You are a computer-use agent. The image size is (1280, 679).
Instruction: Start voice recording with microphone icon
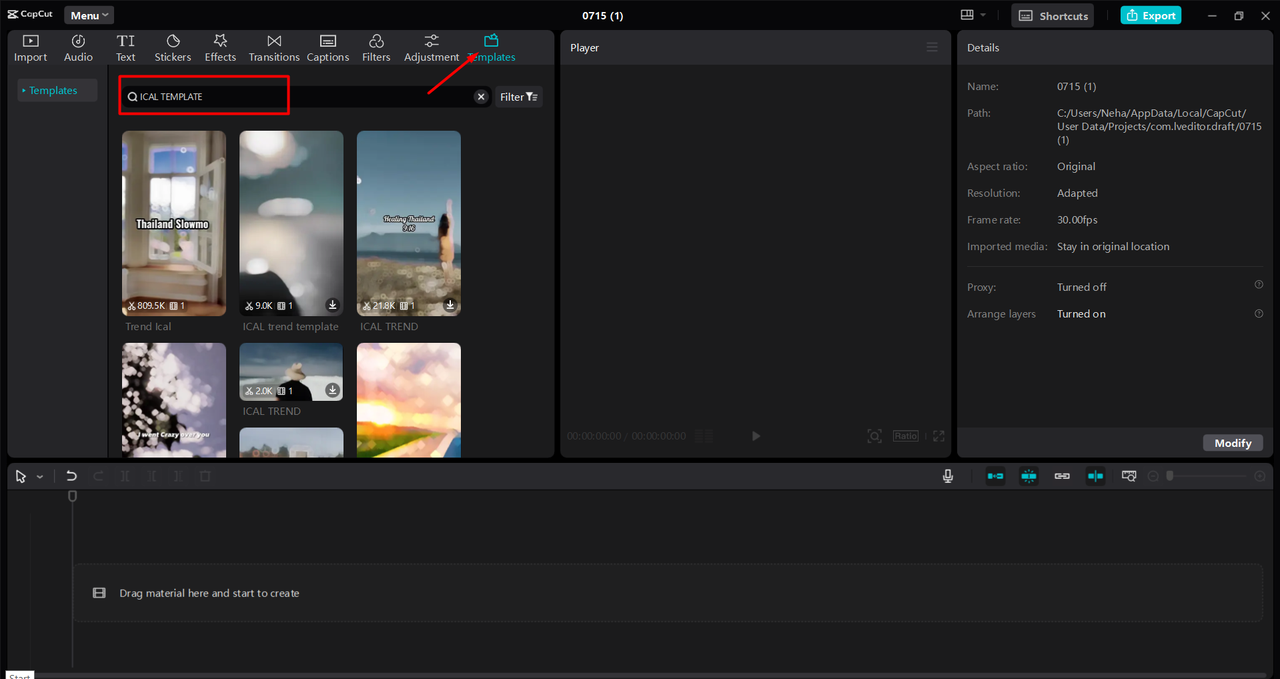pyautogui.click(x=948, y=476)
